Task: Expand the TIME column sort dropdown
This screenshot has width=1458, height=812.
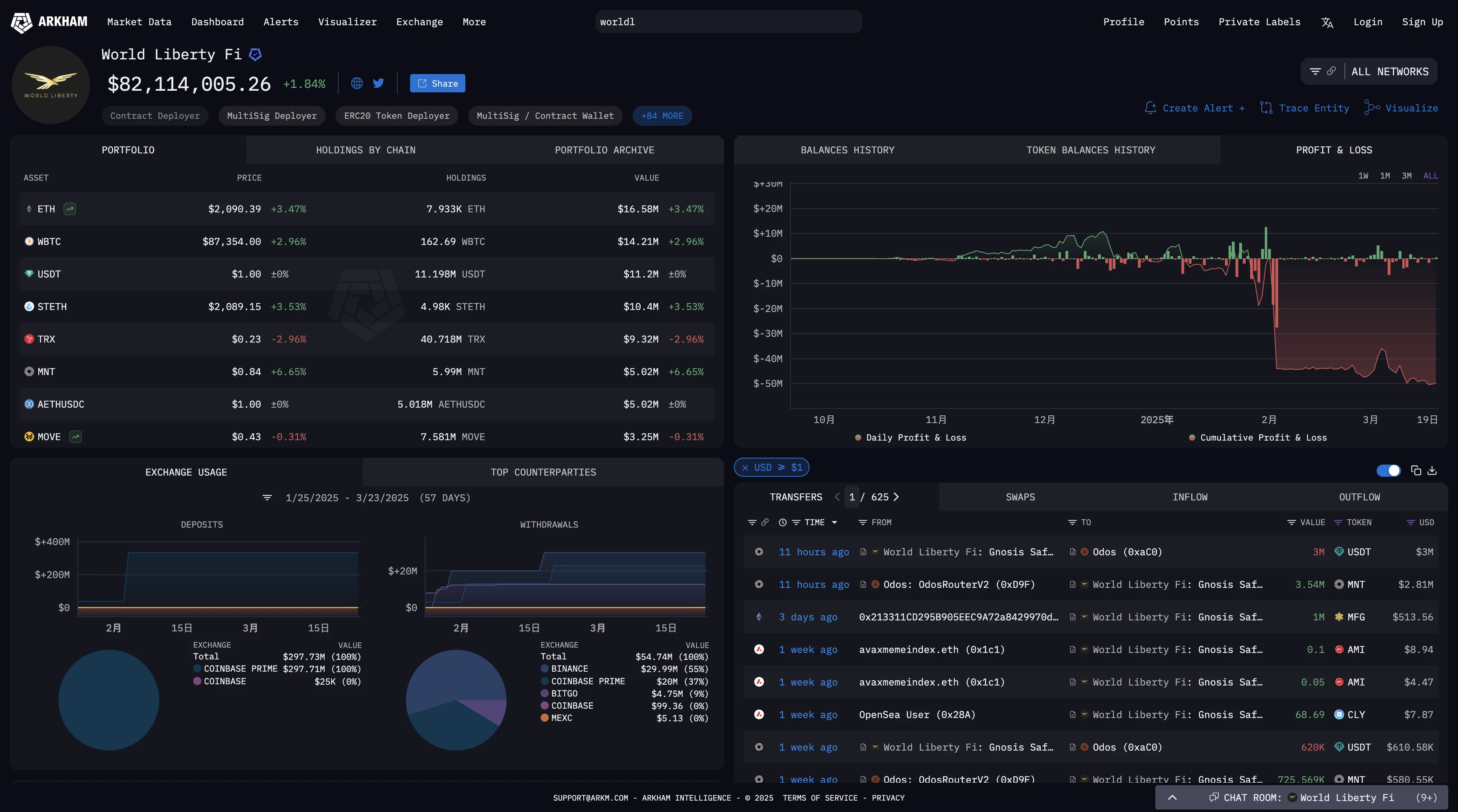Action: (x=834, y=522)
